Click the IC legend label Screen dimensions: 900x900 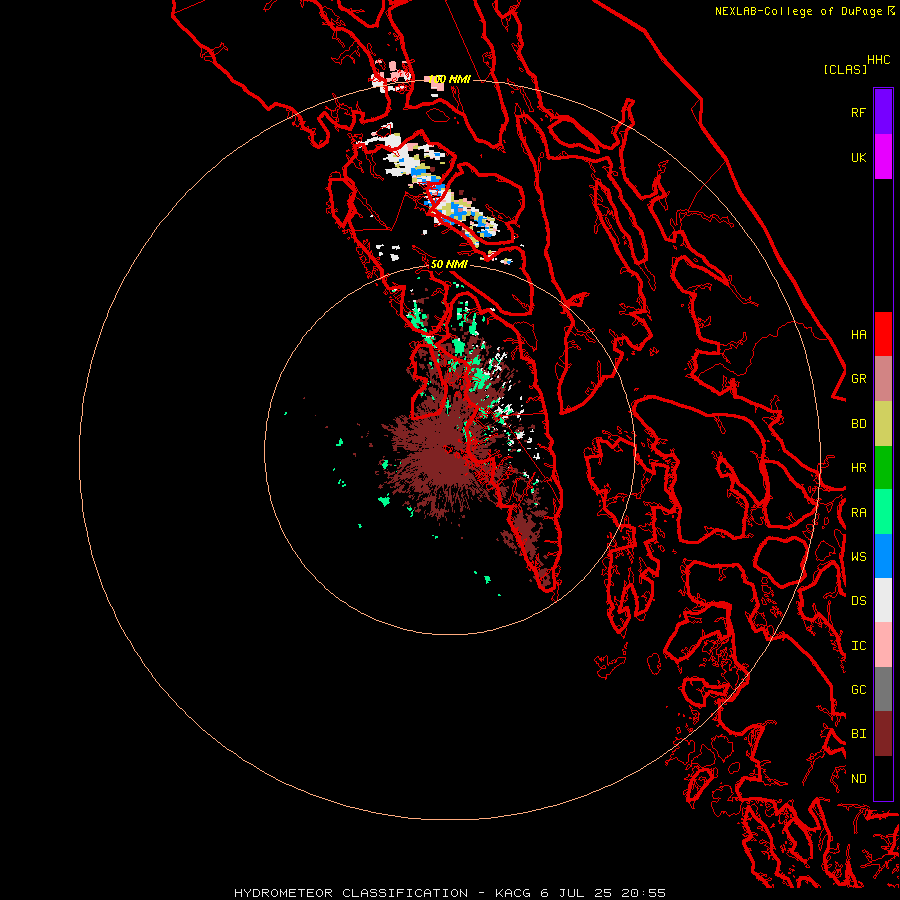(x=858, y=646)
